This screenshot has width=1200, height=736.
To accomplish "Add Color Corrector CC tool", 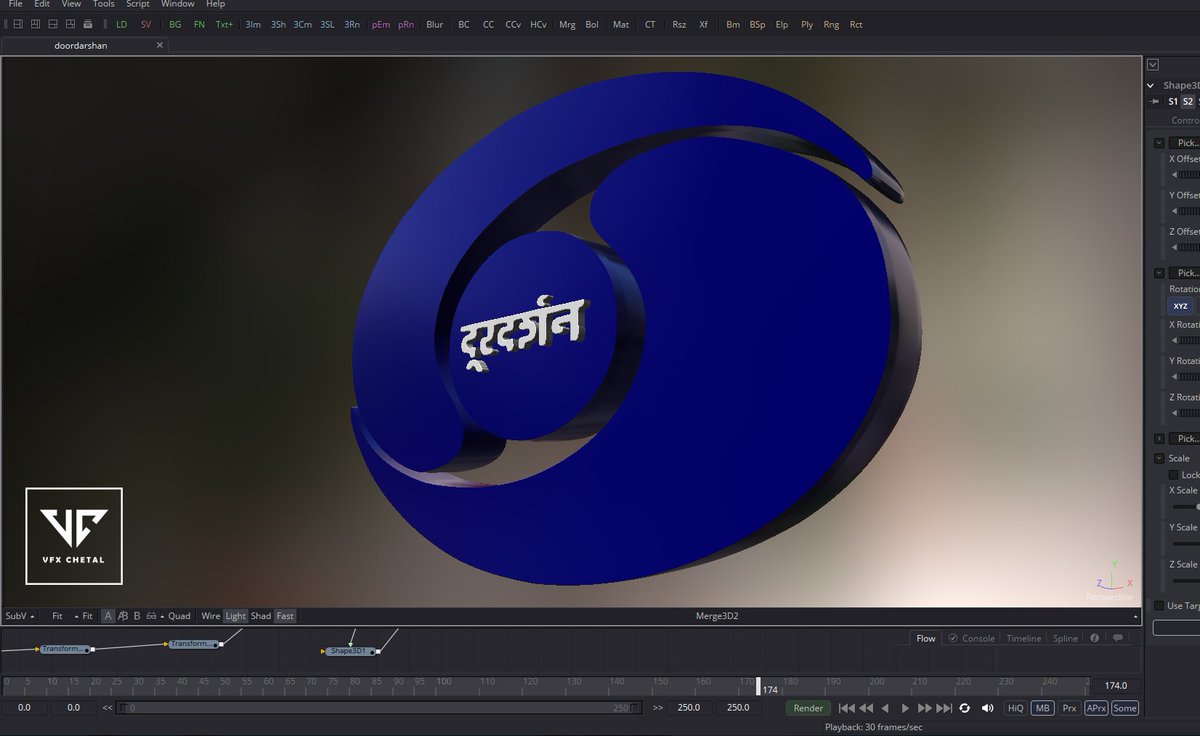I will [x=488, y=24].
